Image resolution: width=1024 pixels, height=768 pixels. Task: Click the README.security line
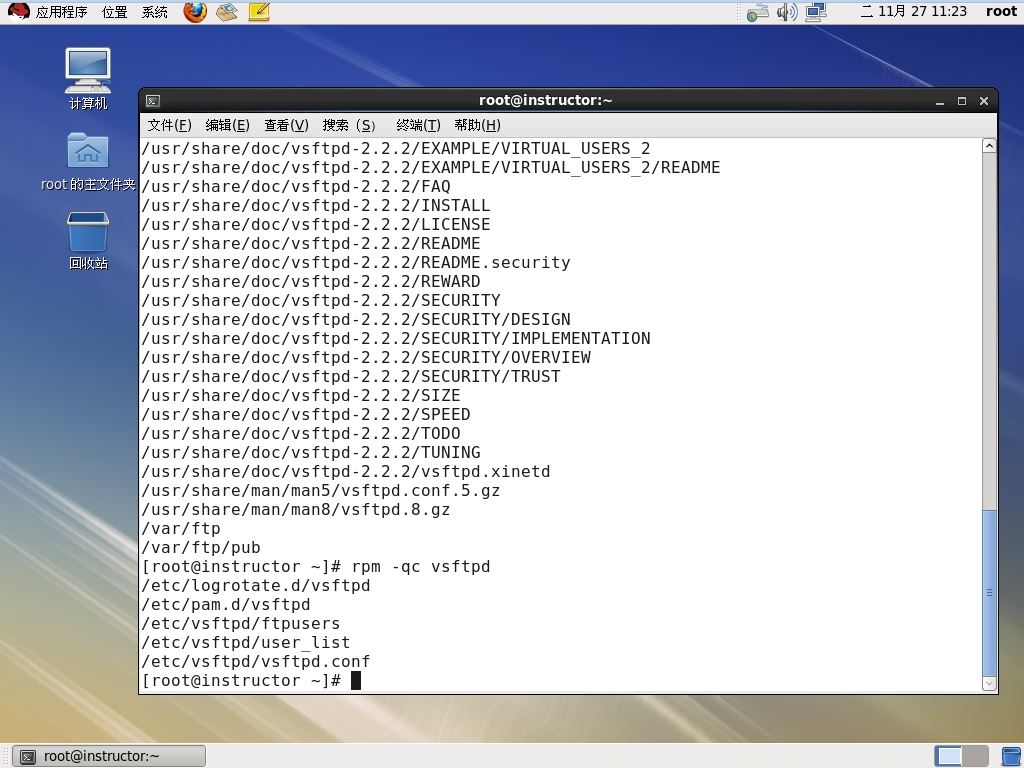pos(356,263)
